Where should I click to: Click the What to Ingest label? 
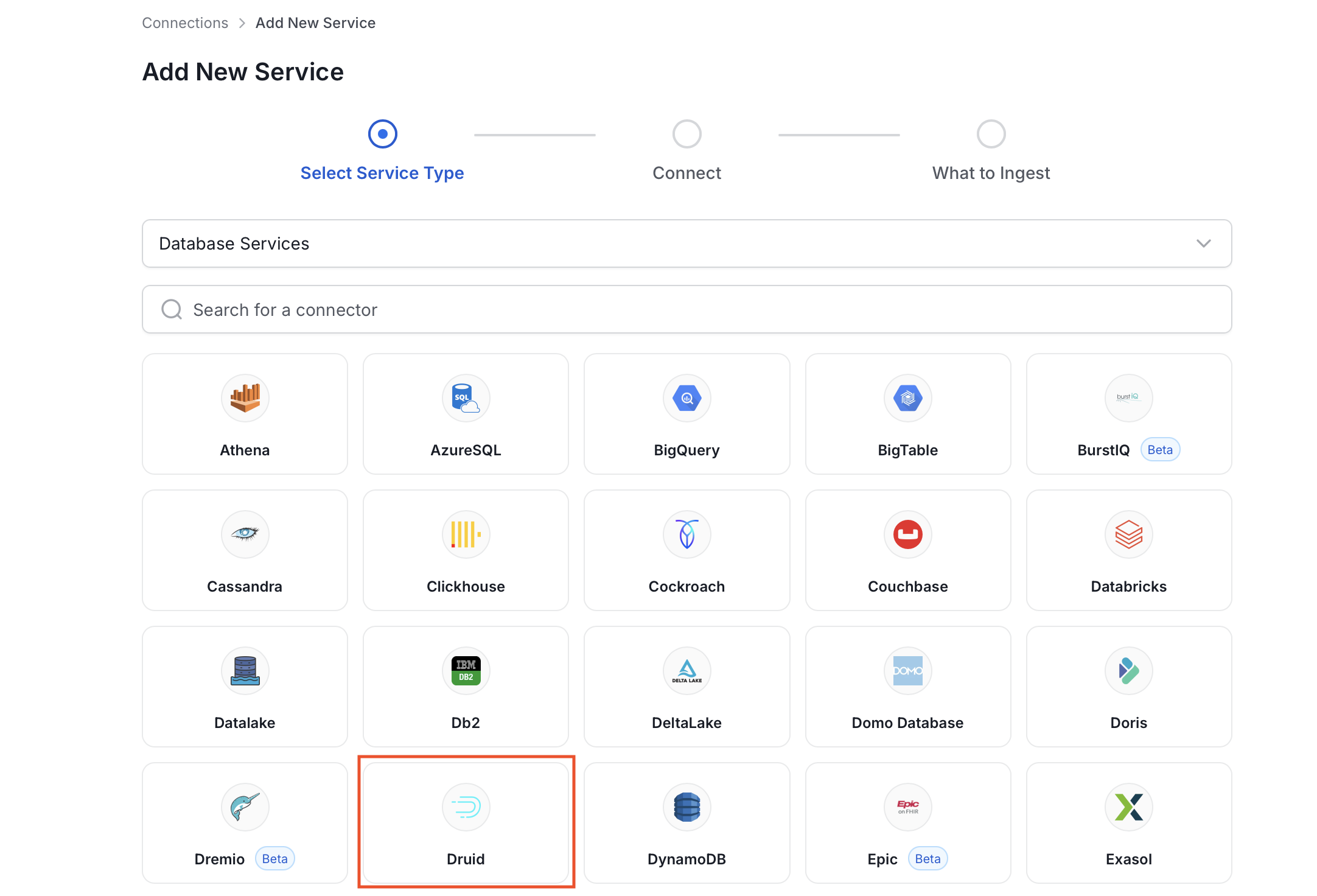[x=991, y=173]
